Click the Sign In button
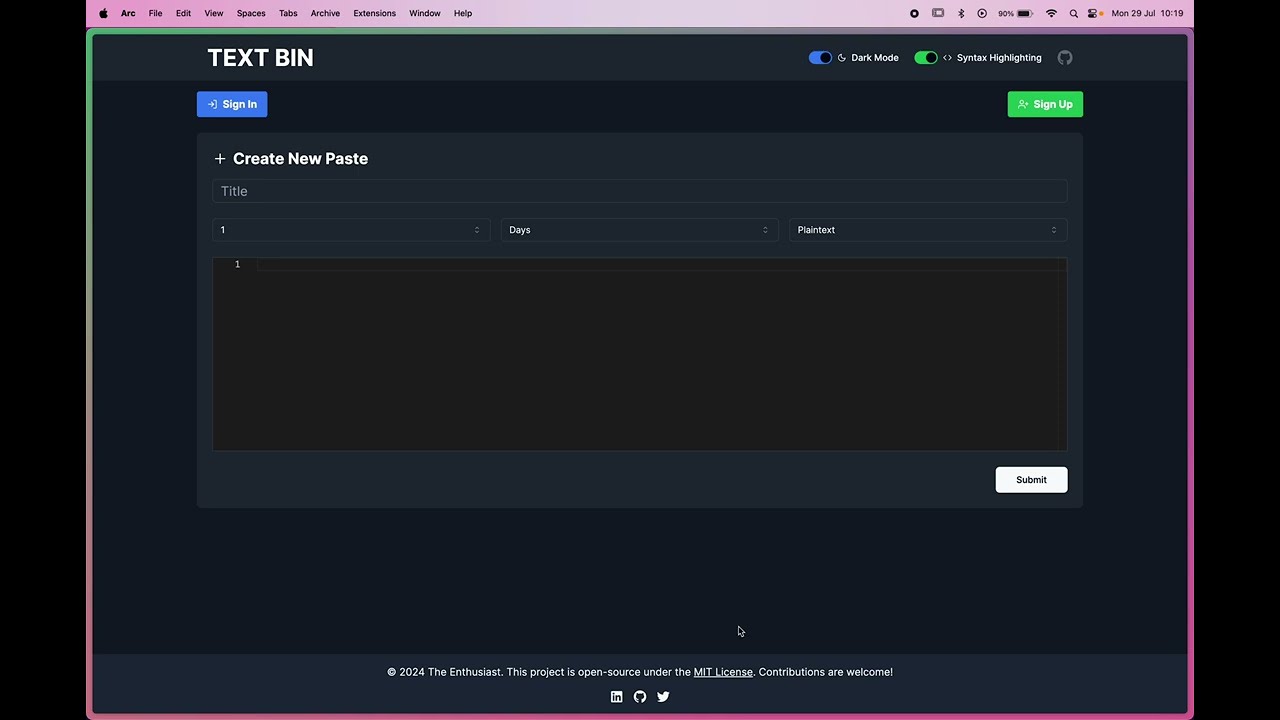This screenshot has height=720, width=1280. (x=232, y=104)
